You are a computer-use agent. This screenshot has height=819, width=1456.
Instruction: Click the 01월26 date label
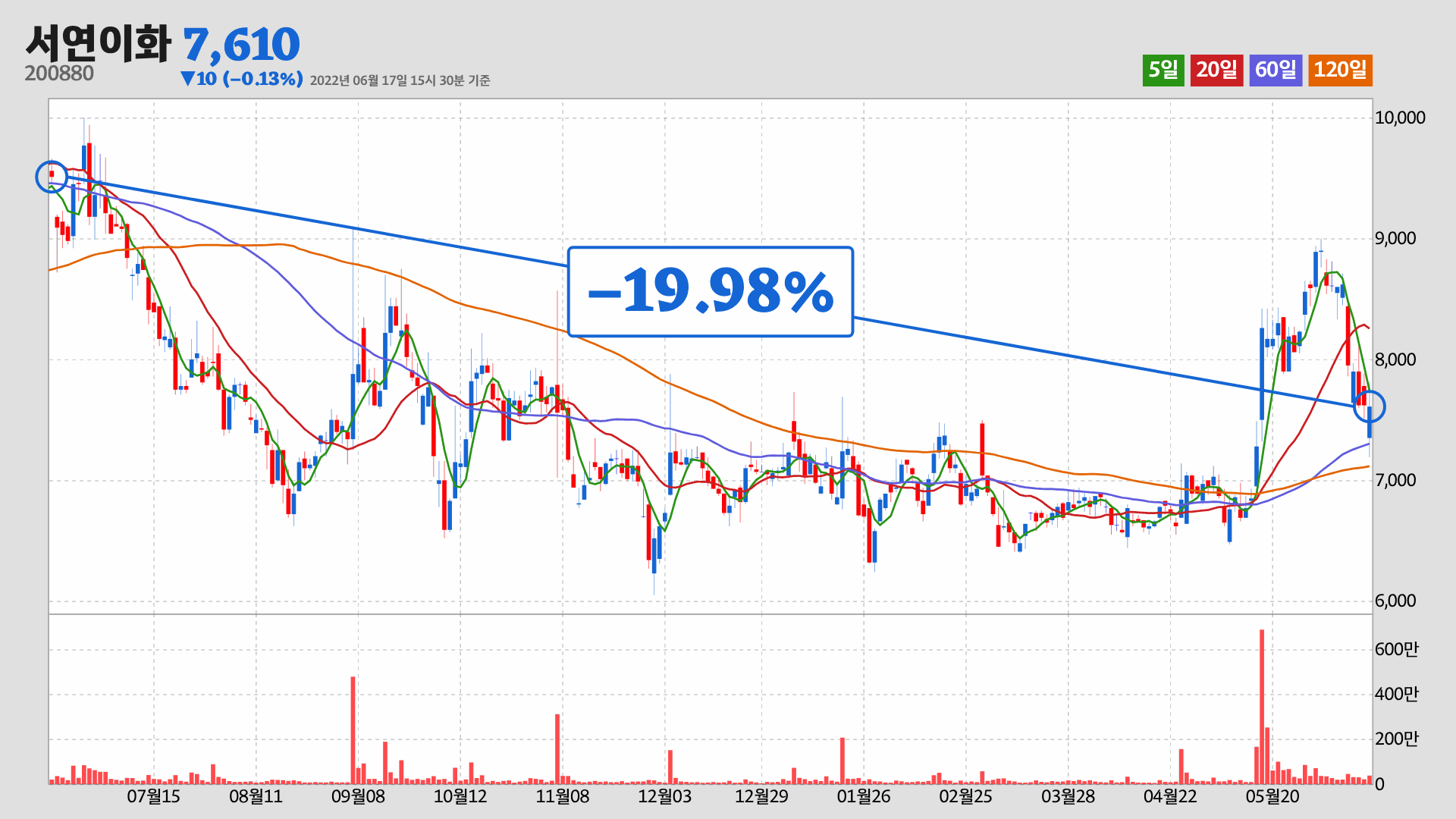click(863, 796)
